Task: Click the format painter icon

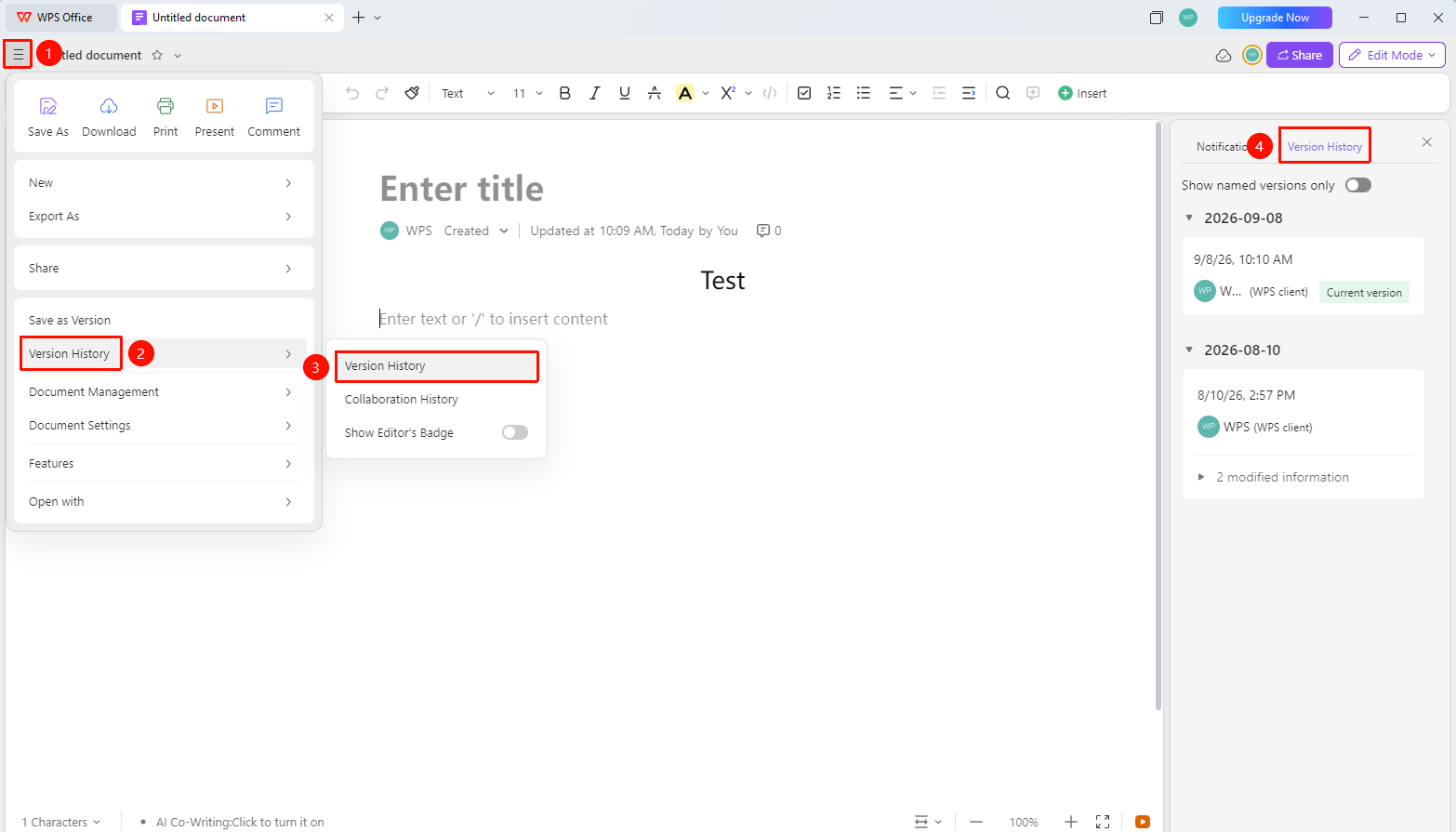Action: tap(412, 93)
